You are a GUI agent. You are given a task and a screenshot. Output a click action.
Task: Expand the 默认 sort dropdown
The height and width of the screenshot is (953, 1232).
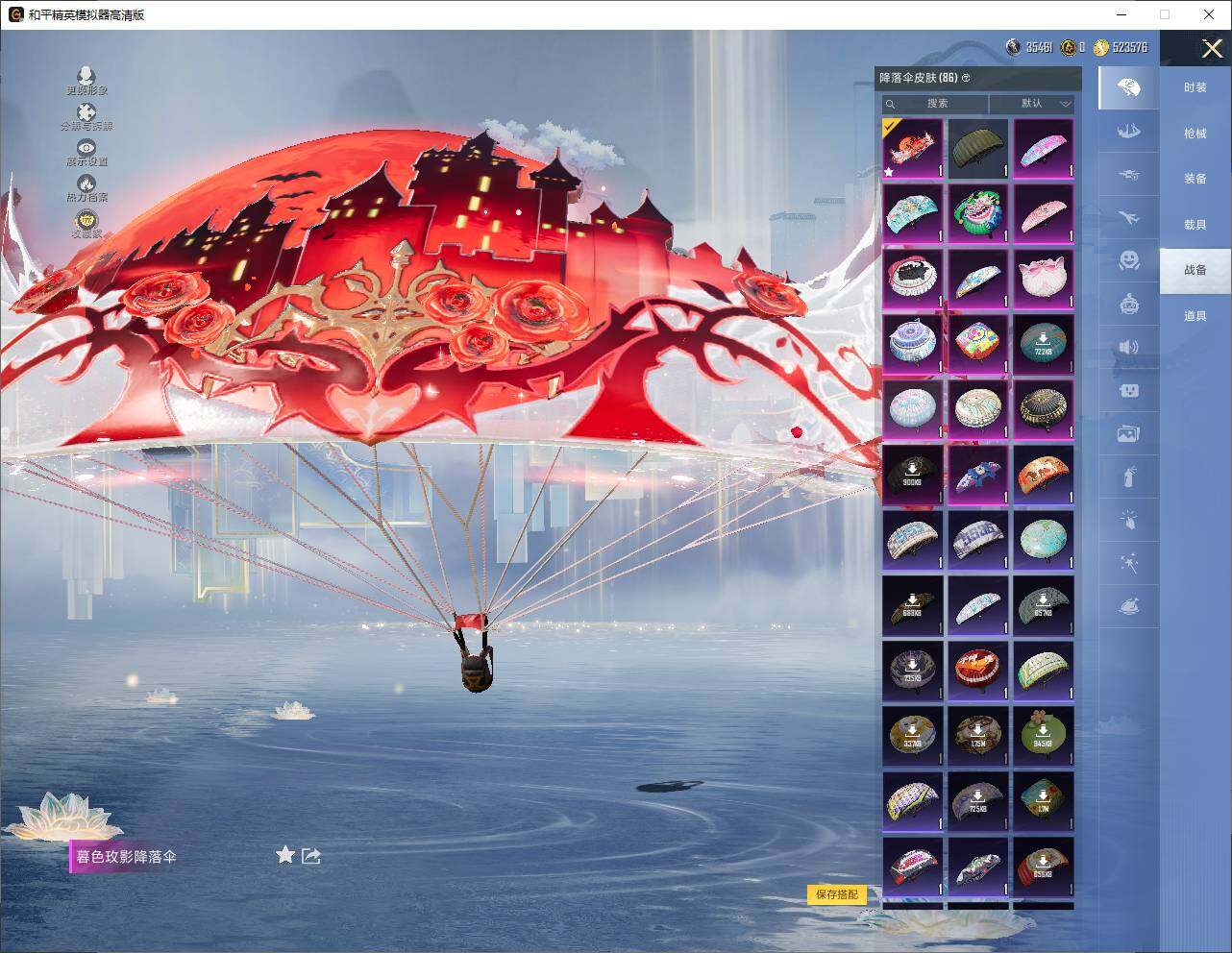pyautogui.click(x=1032, y=104)
